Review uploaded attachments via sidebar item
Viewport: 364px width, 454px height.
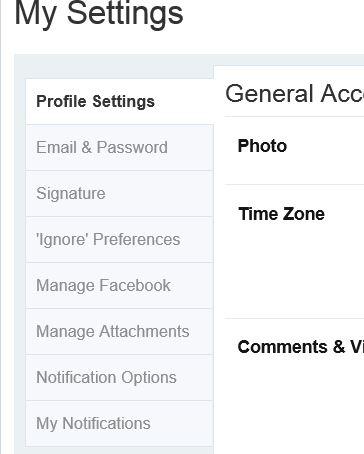[x=119, y=331]
